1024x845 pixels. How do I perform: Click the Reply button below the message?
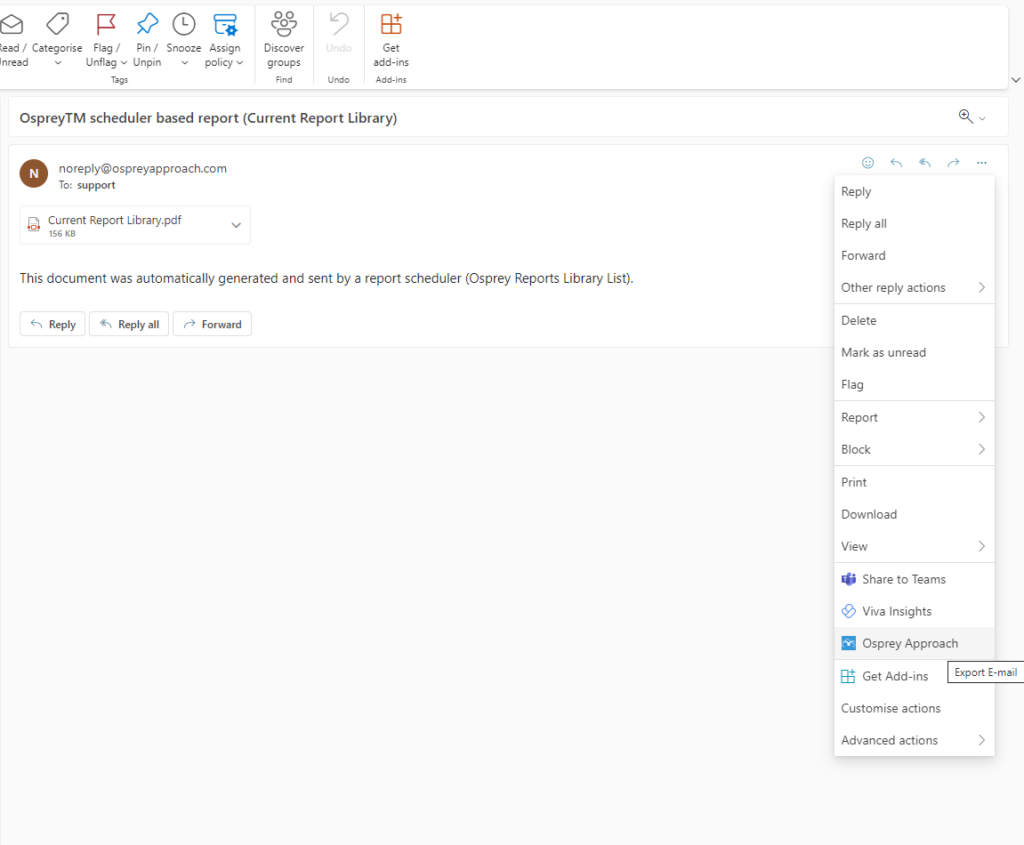pyautogui.click(x=53, y=324)
